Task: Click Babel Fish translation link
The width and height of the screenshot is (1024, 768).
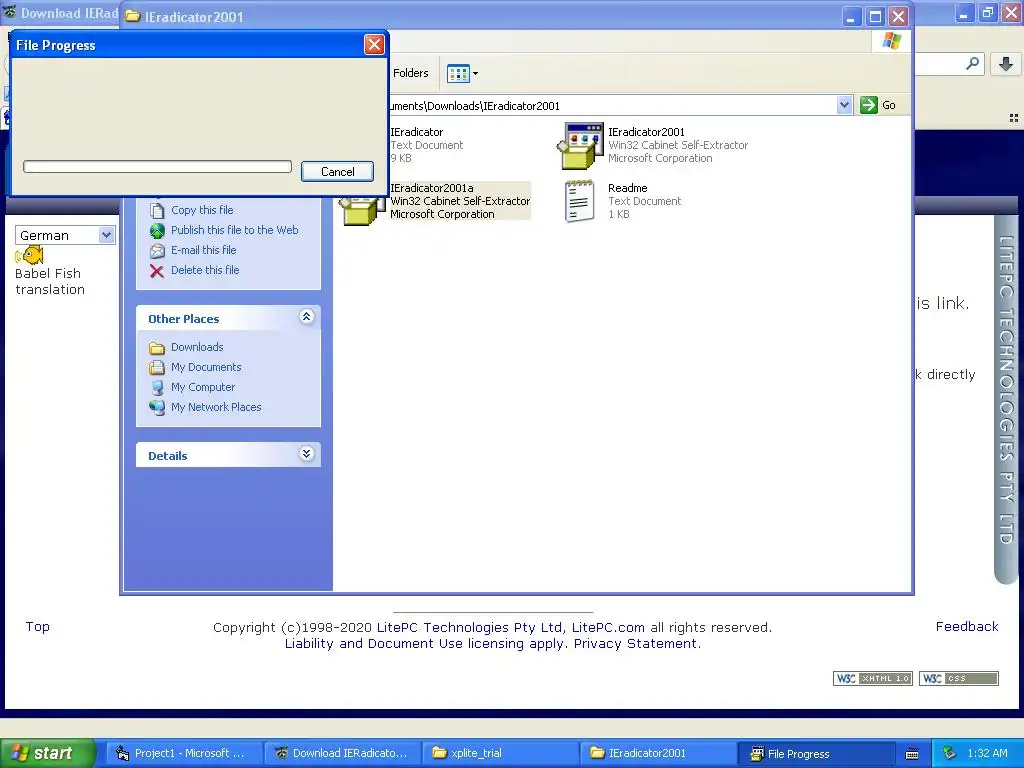Action: tap(50, 281)
